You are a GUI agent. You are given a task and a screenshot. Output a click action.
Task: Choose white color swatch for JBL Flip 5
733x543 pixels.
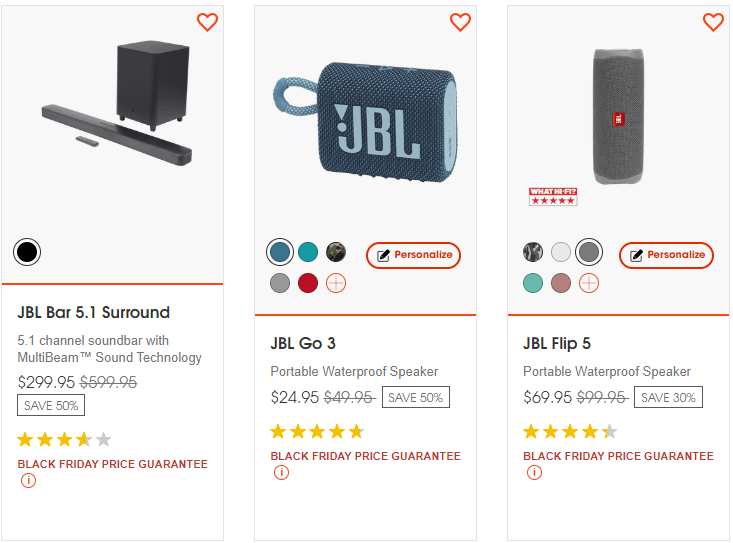click(561, 252)
